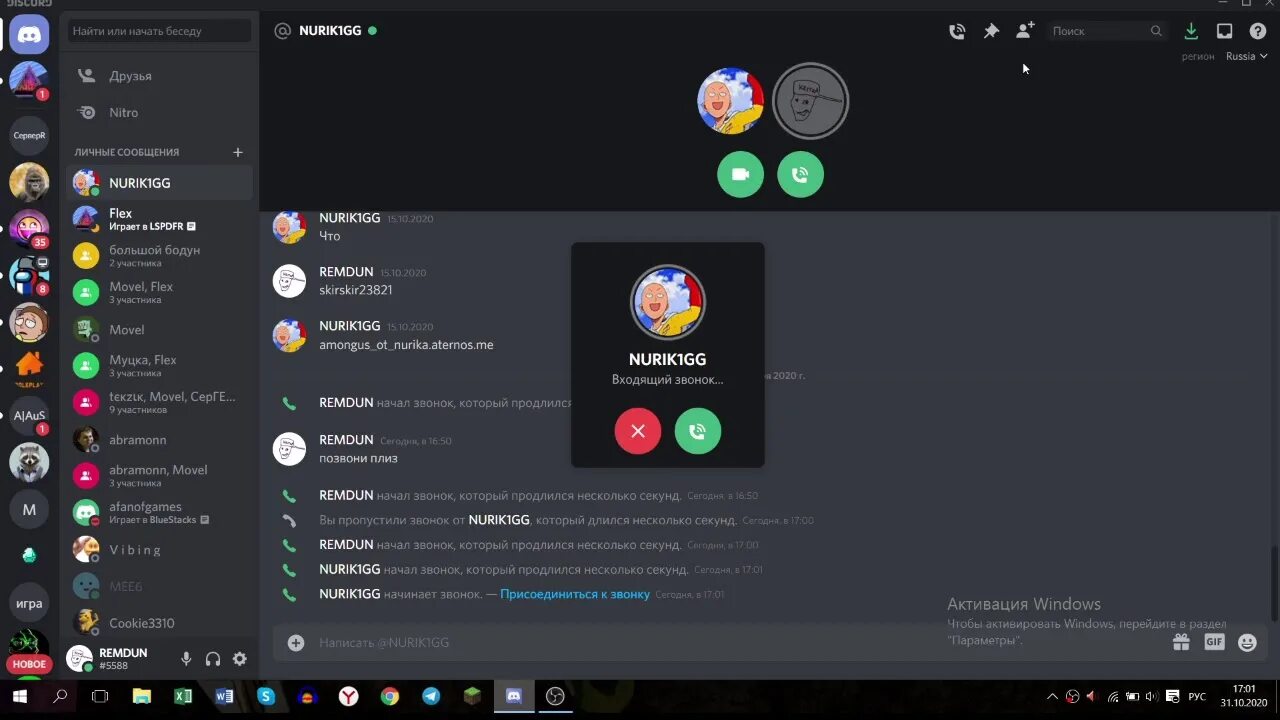Open the inbox icon
Screen dimensions: 1280x720
[1224, 31]
